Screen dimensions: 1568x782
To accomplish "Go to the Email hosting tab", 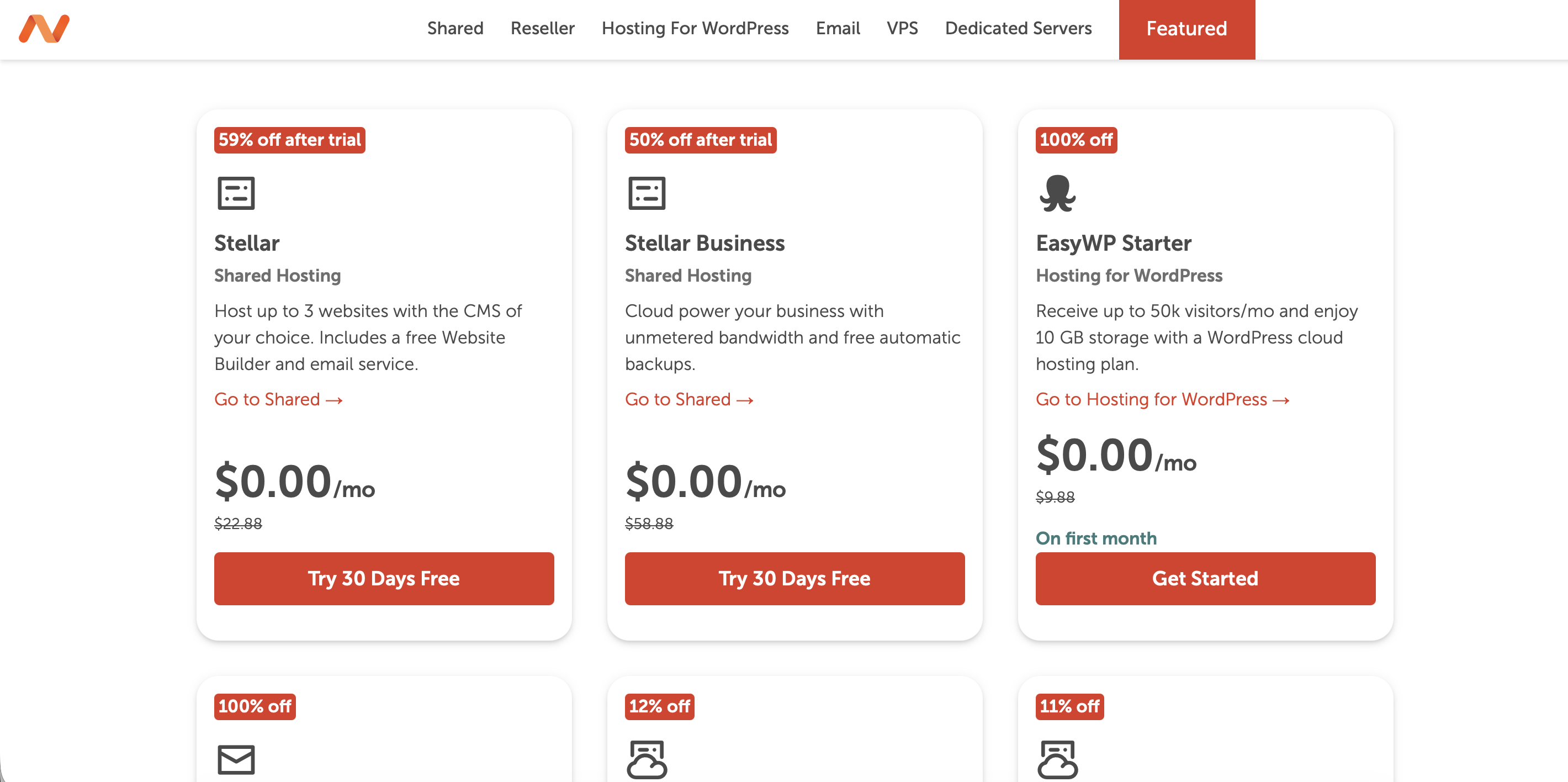I will pos(837,29).
